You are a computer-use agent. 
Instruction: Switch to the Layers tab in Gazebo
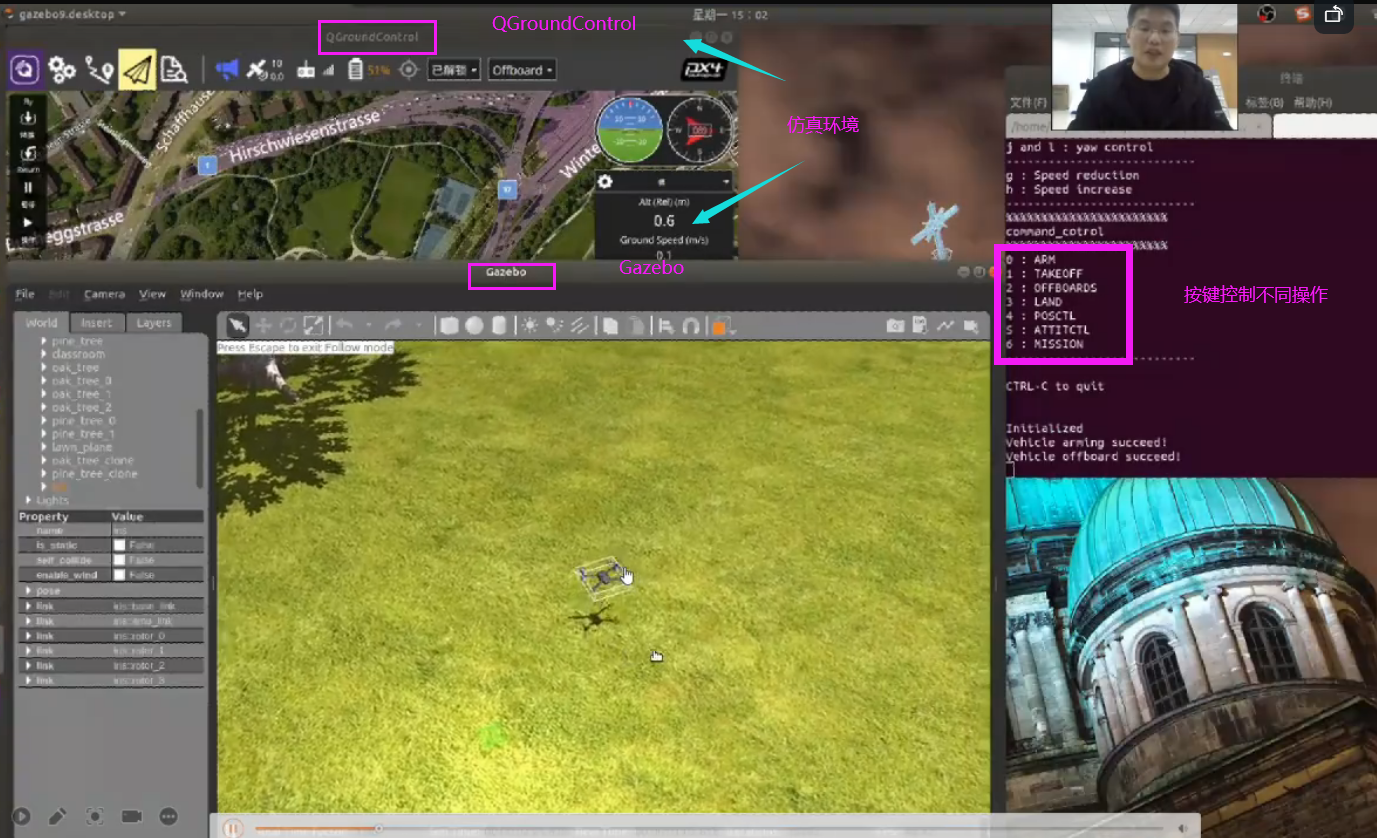pyautogui.click(x=154, y=323)
